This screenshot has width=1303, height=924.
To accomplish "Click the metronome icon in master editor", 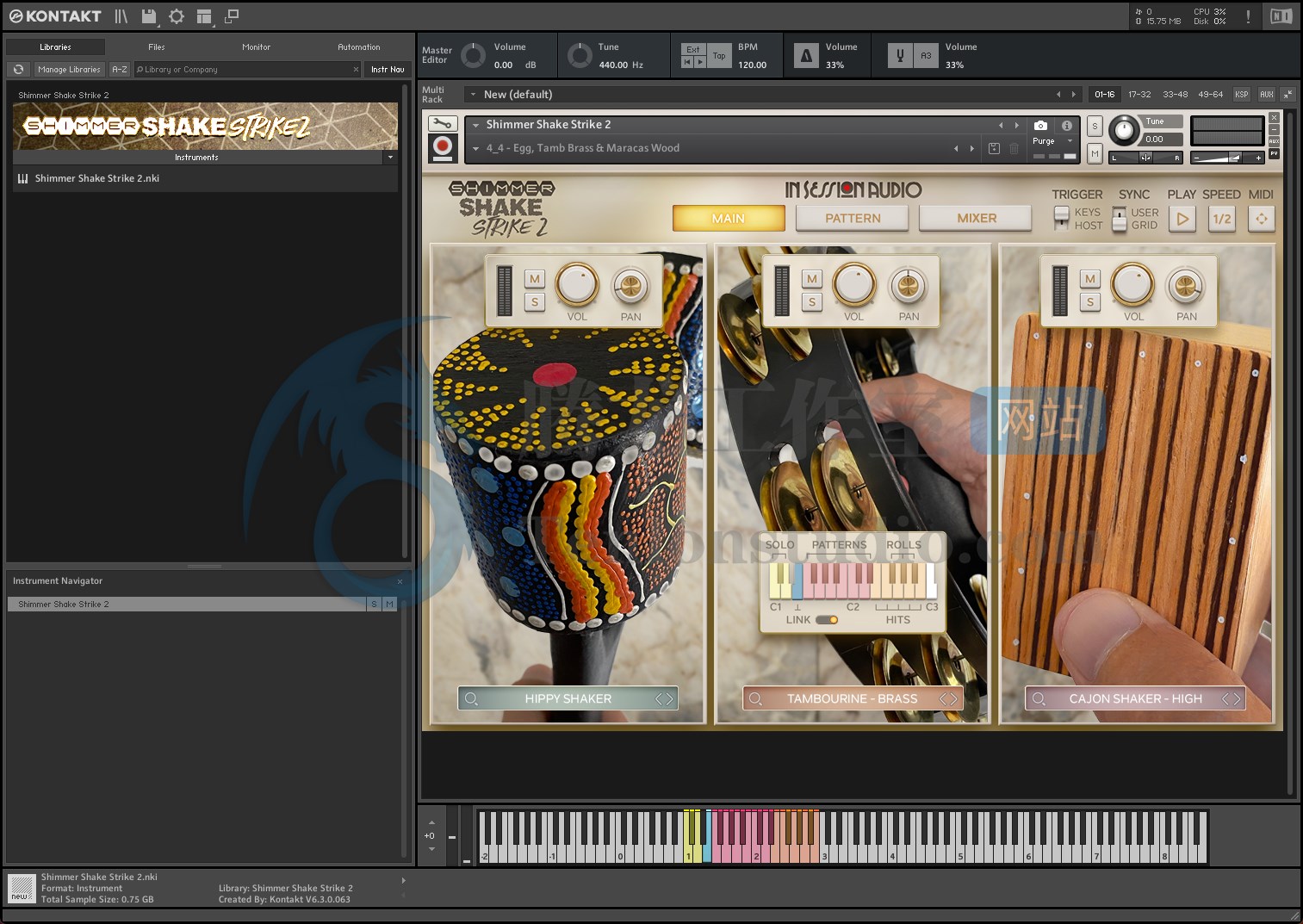I will click(806, 56).
